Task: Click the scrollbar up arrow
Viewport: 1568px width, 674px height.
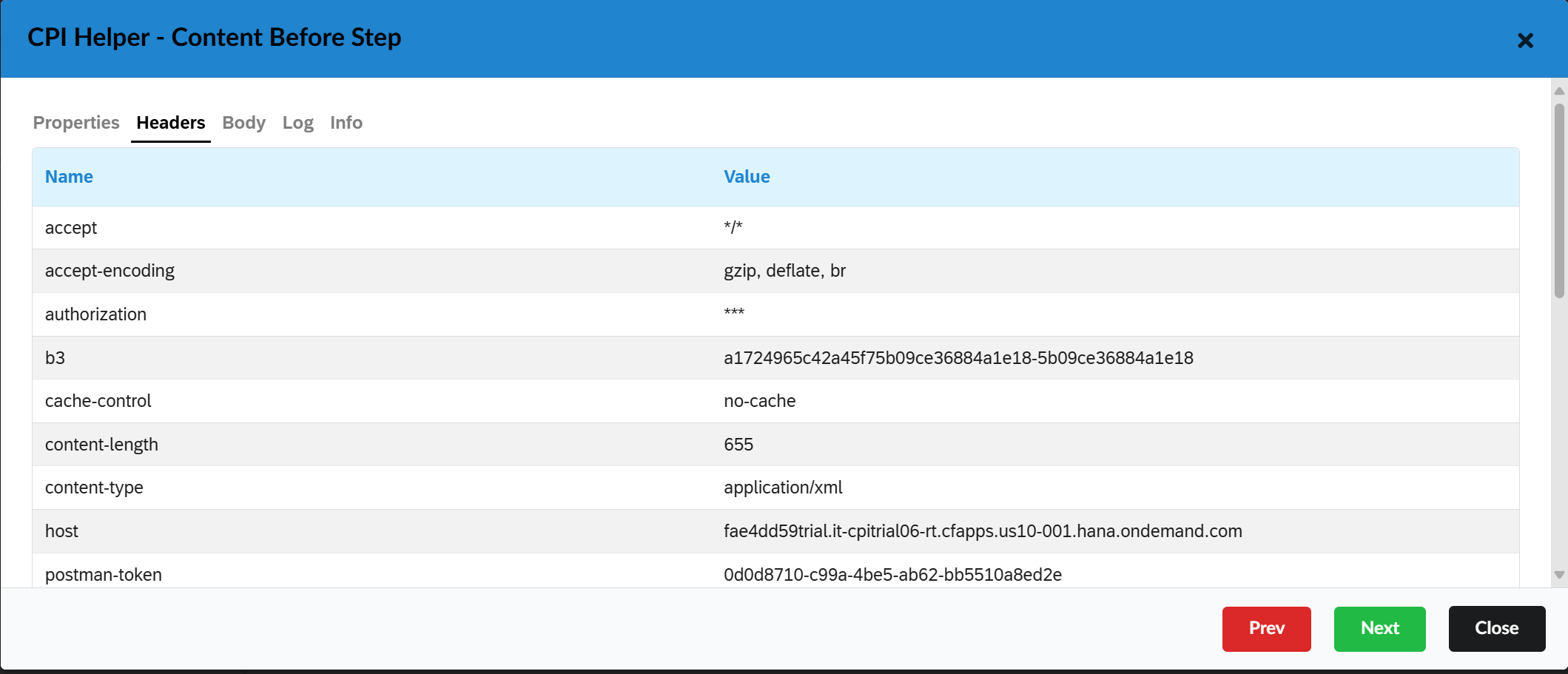Action: click(x=1559, y=91)
